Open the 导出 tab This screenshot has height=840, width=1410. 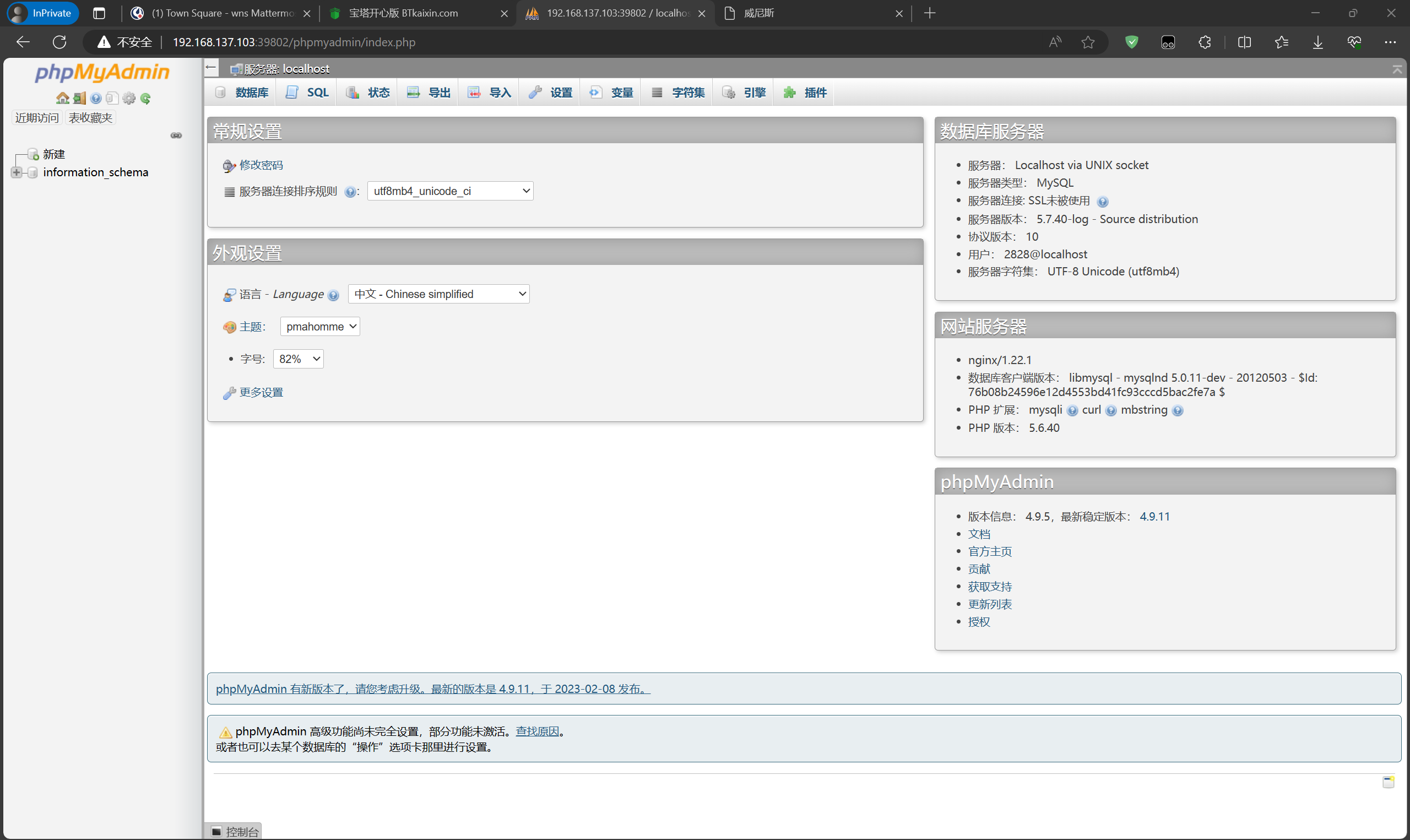pos(429,93)
